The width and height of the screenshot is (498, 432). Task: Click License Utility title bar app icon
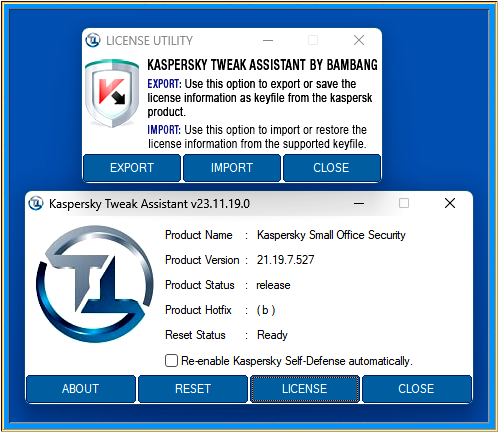[93, 40]
